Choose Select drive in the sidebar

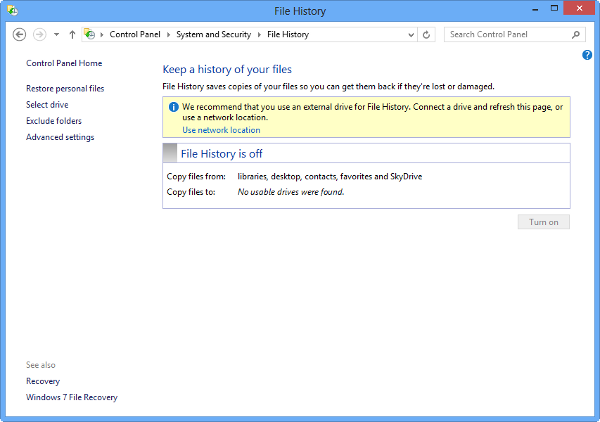[x=47, y=104]
